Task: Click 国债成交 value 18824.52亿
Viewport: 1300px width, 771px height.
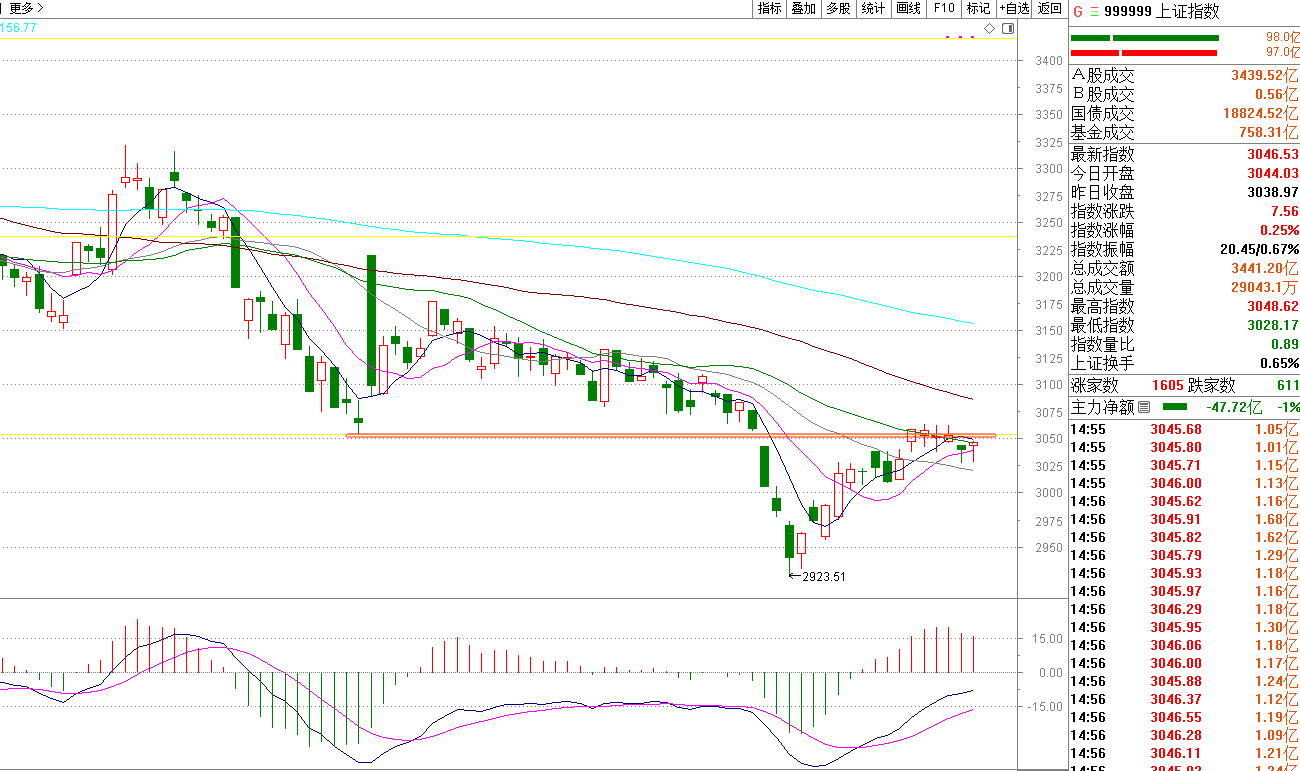Action: tap(1260, 113)
